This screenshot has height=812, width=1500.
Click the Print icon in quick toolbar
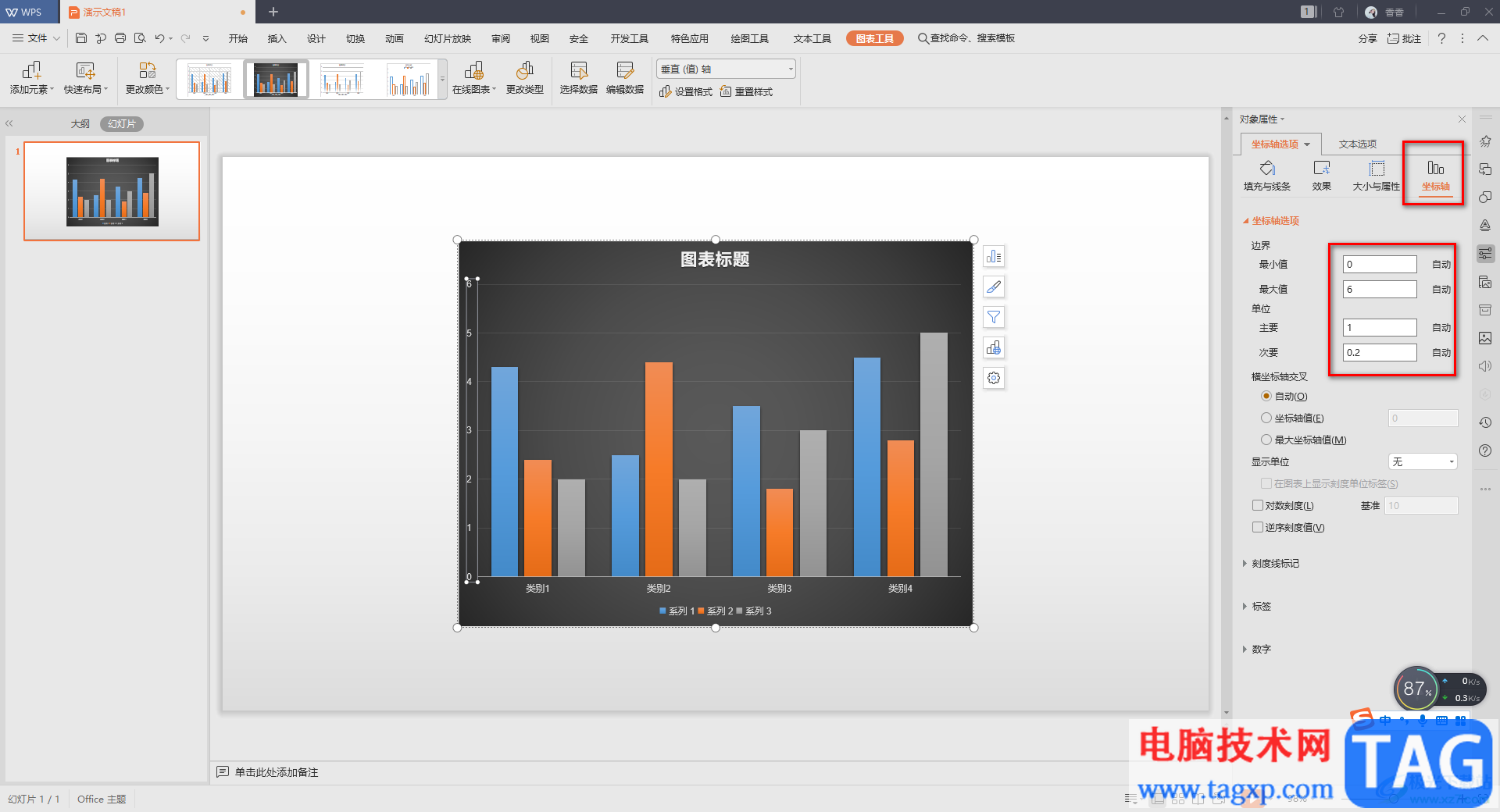point(120,38)
